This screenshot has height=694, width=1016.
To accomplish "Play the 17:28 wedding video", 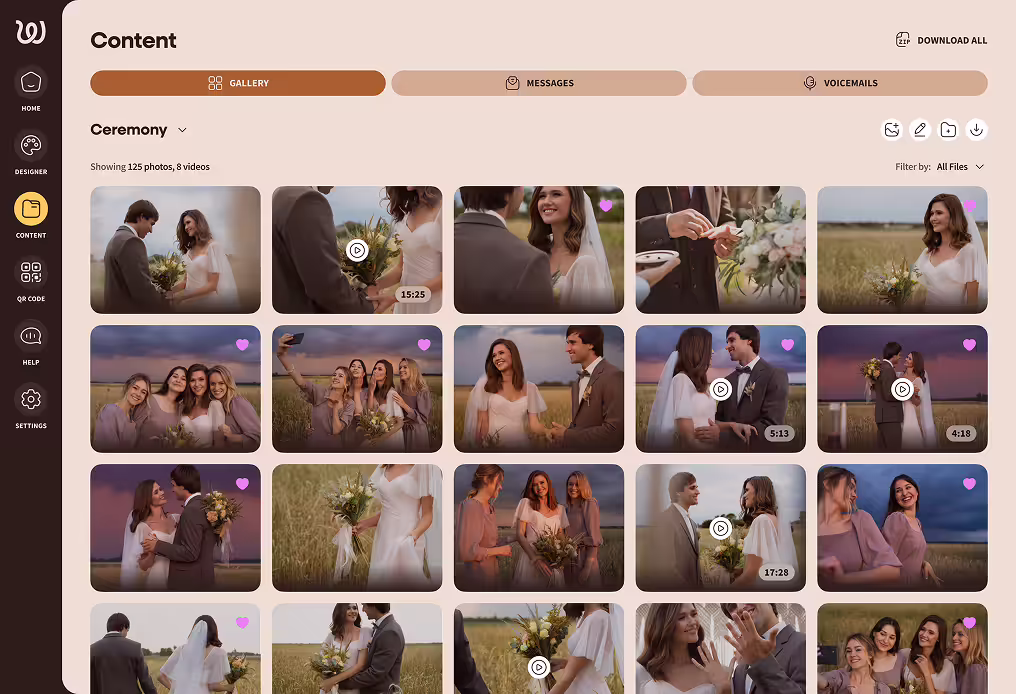I will click(x=720, y=528).
